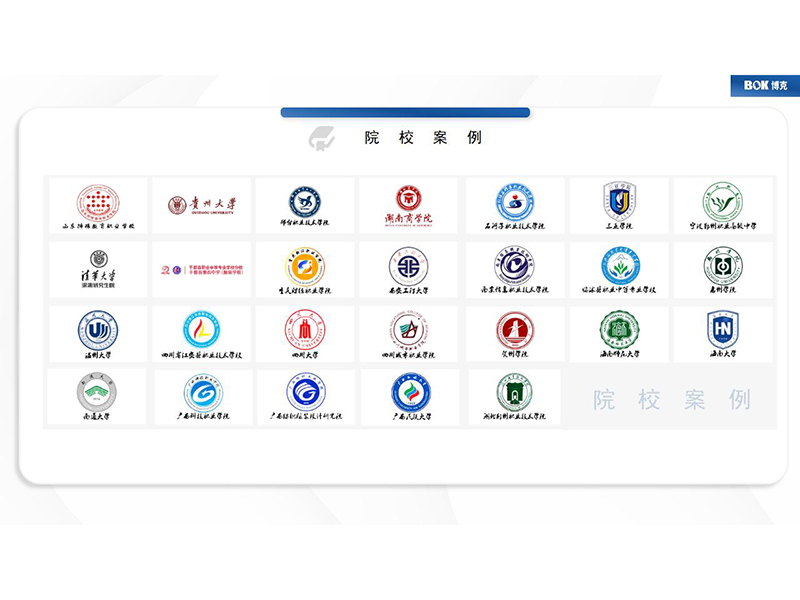The image size is (800, 600).
Task: Open the 三亚学院 shield logo
Action: coord(619,201)
